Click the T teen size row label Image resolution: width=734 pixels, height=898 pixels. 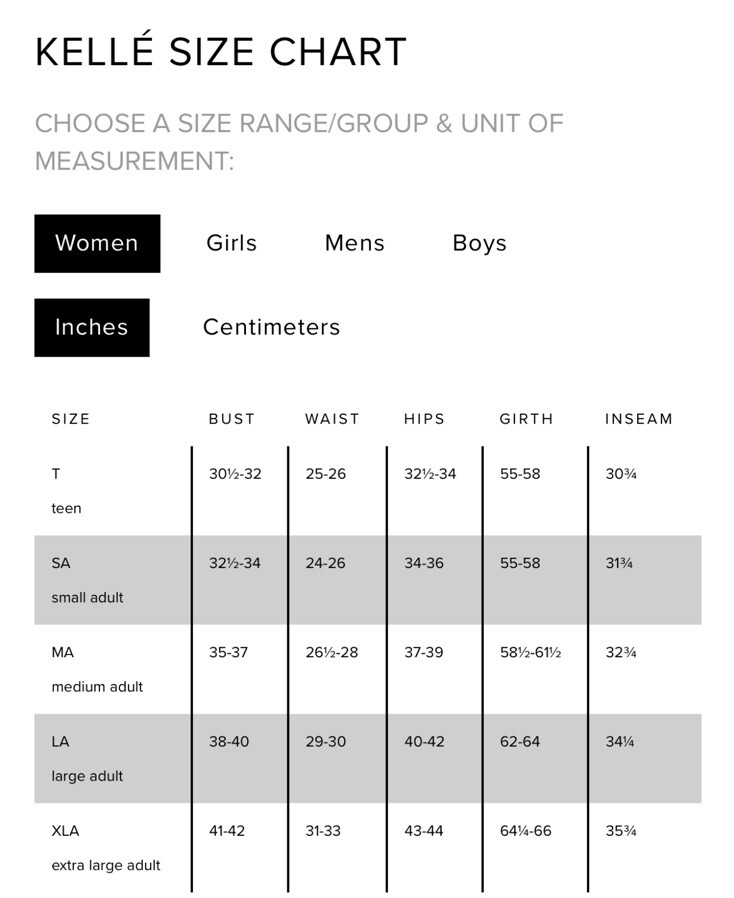66,490
